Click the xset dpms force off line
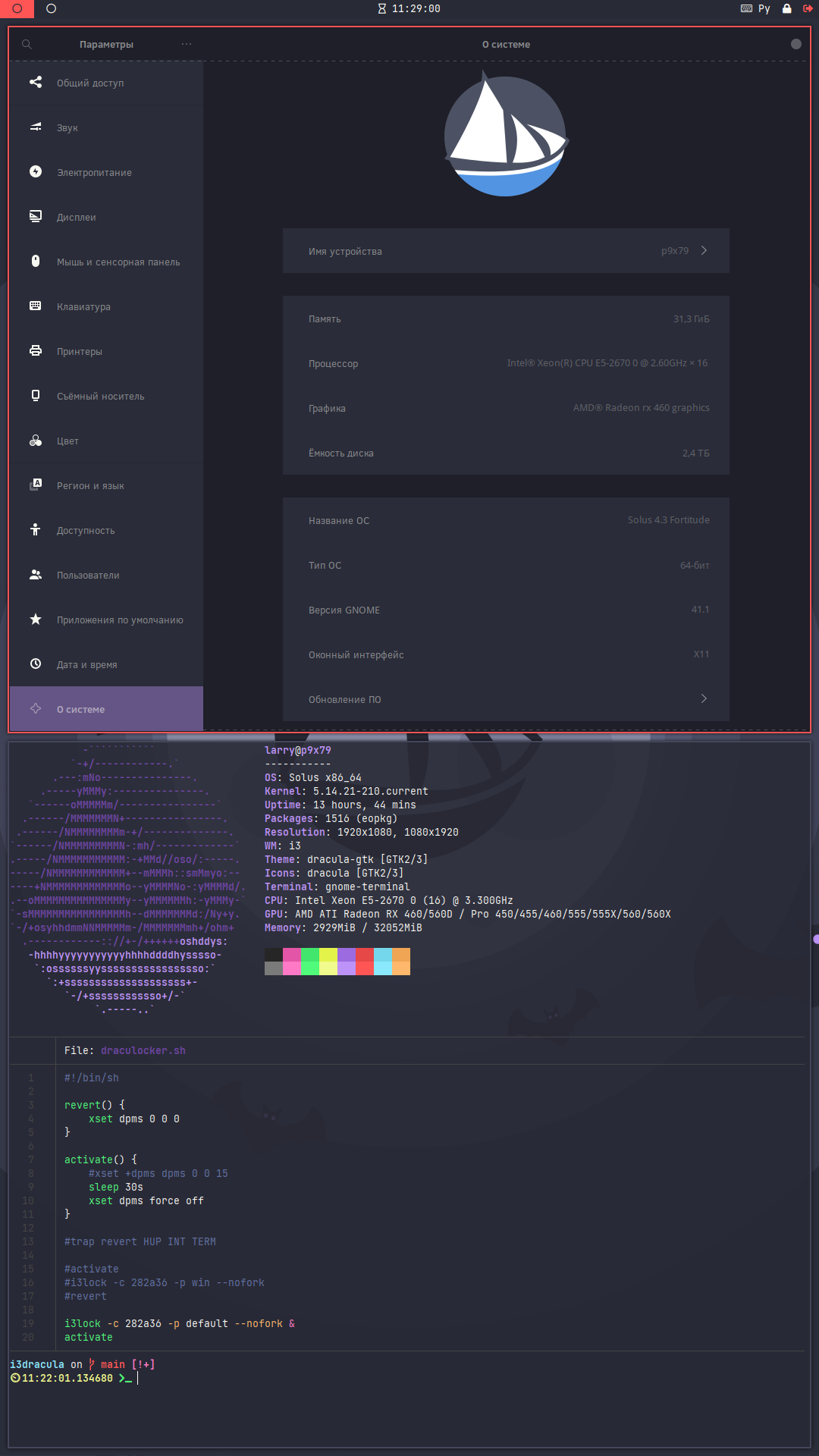The image size is (819, 1456). click(146, 1200)
